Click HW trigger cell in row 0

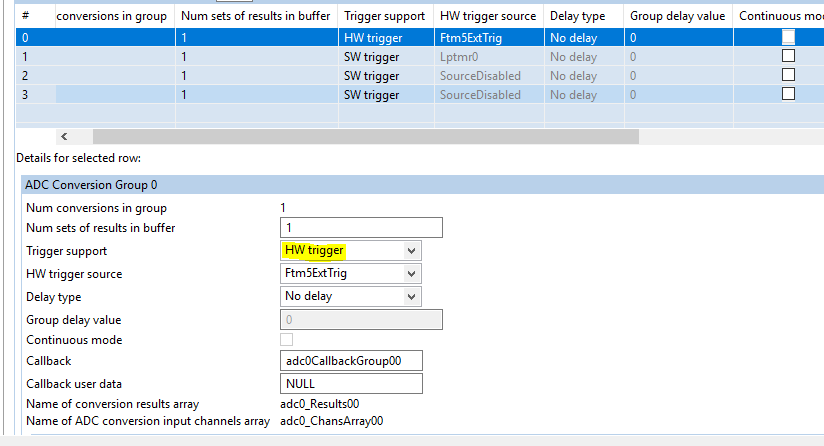[386, 38]
